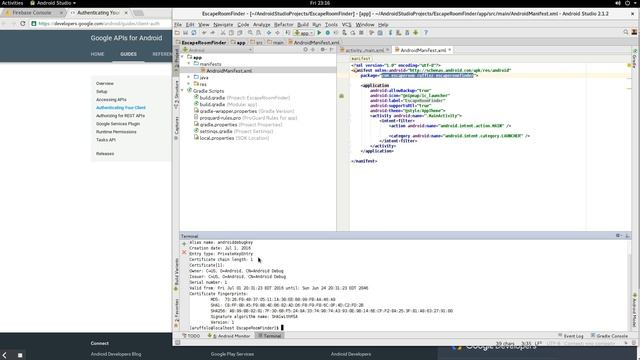The image size is (640, 360).
Task: Open the File menu
Action: (x=178, y=24)
